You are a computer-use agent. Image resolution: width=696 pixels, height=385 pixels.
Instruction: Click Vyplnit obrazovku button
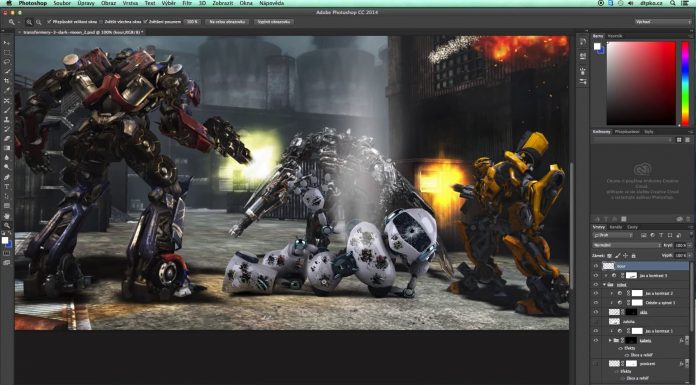pos(274,22)
